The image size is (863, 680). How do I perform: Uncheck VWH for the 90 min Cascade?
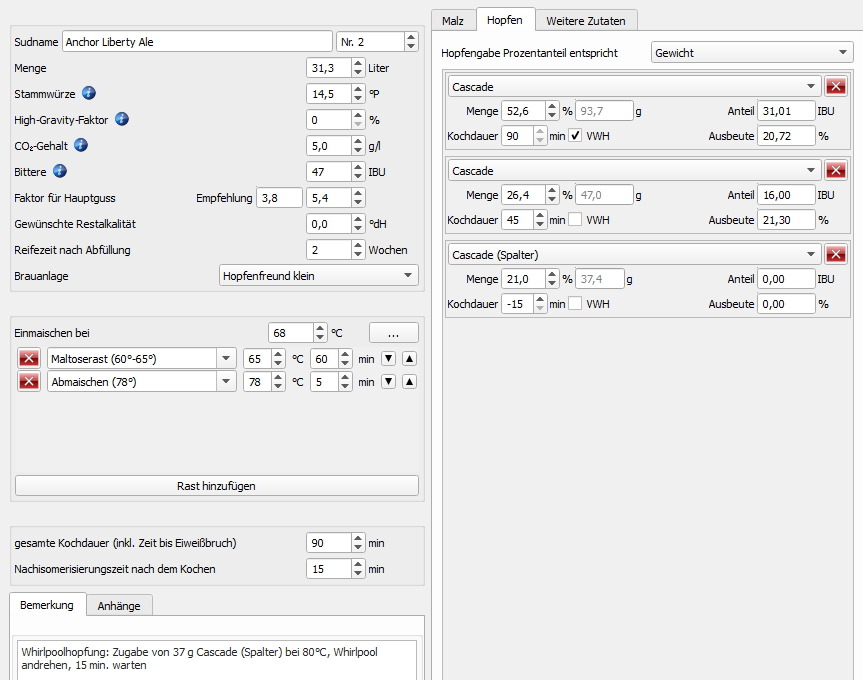[575, 136]
